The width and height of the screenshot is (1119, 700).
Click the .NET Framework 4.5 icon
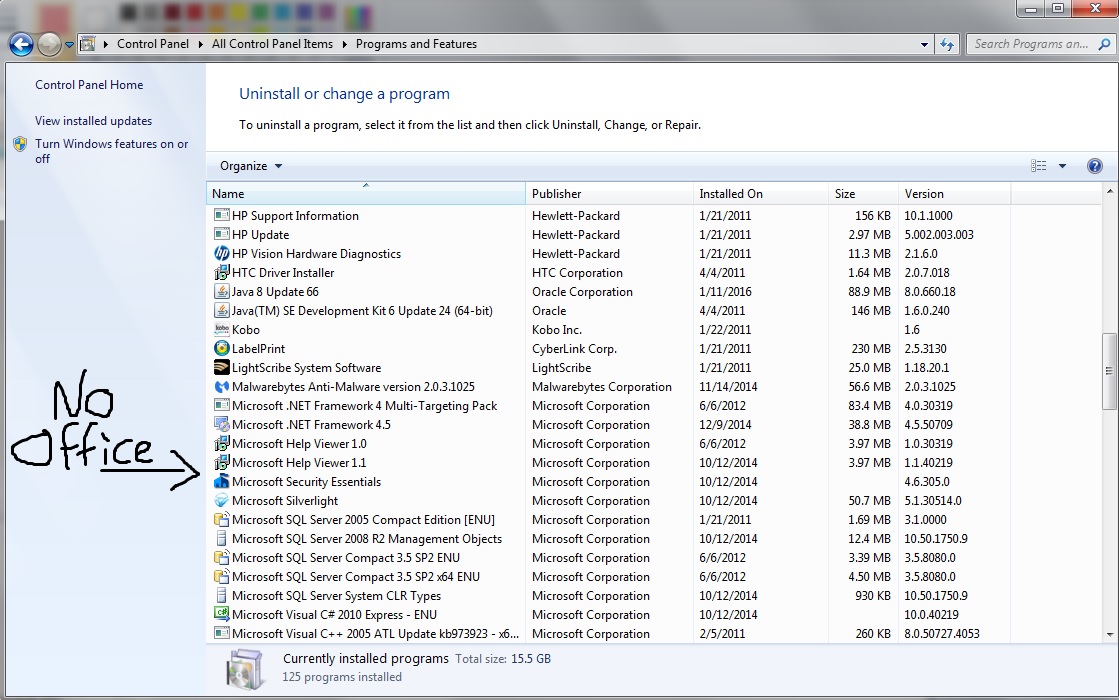[x=221, y=425]
